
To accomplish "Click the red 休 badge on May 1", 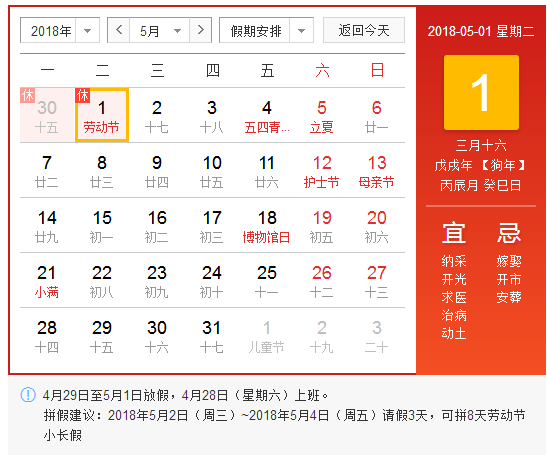I will (83, 95).
